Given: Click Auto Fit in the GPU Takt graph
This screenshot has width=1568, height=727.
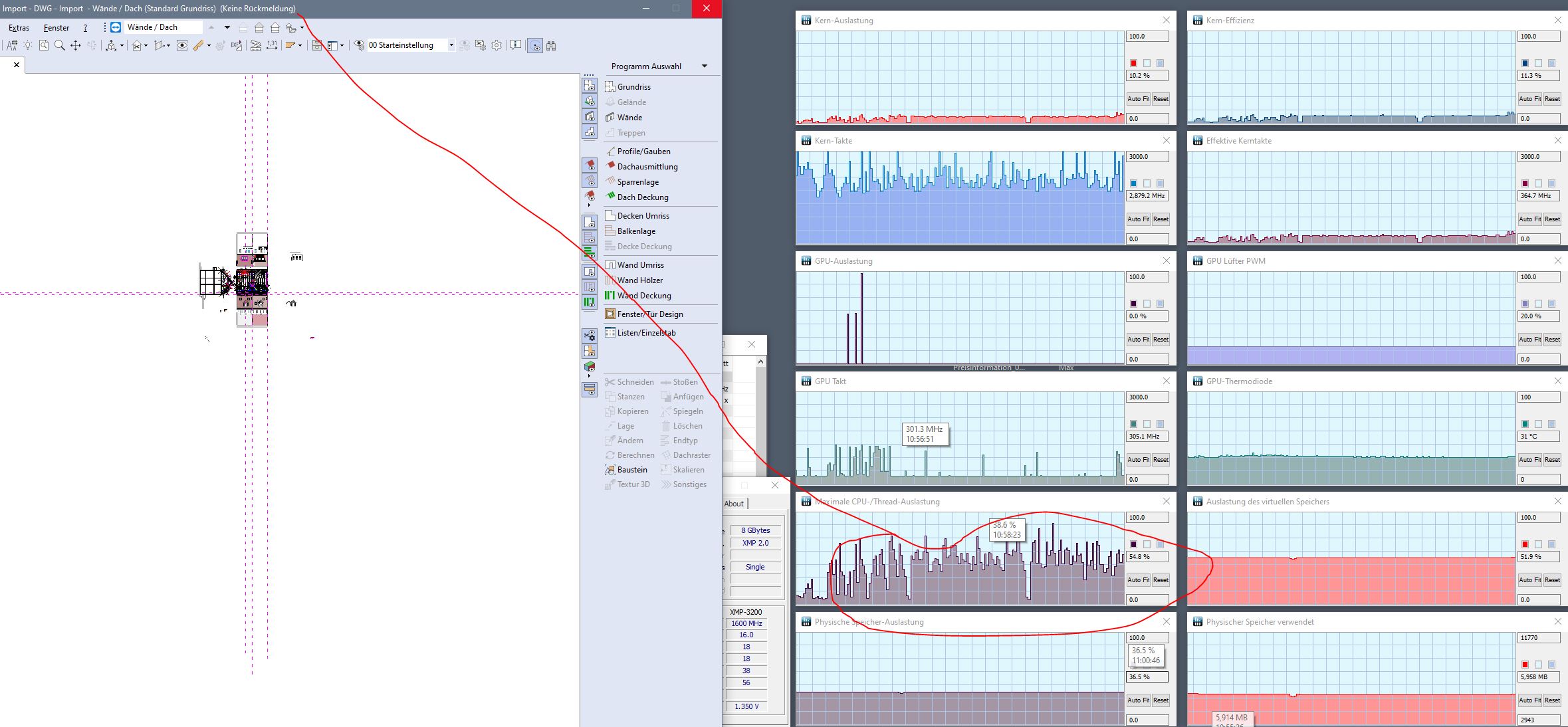Looking at the screenshot, I should (1138, 460).
